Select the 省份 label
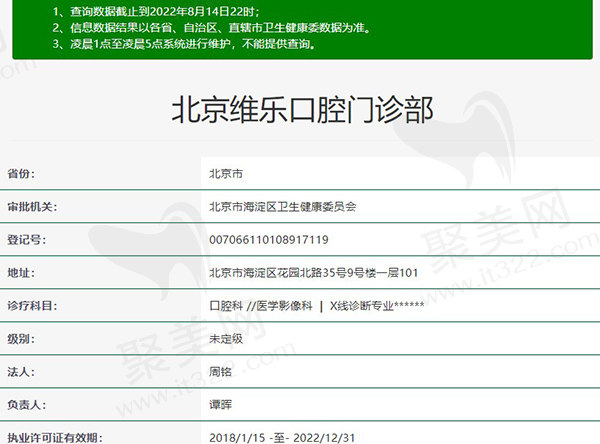Screen dimensions: 600x444 [x=21, y=174]
